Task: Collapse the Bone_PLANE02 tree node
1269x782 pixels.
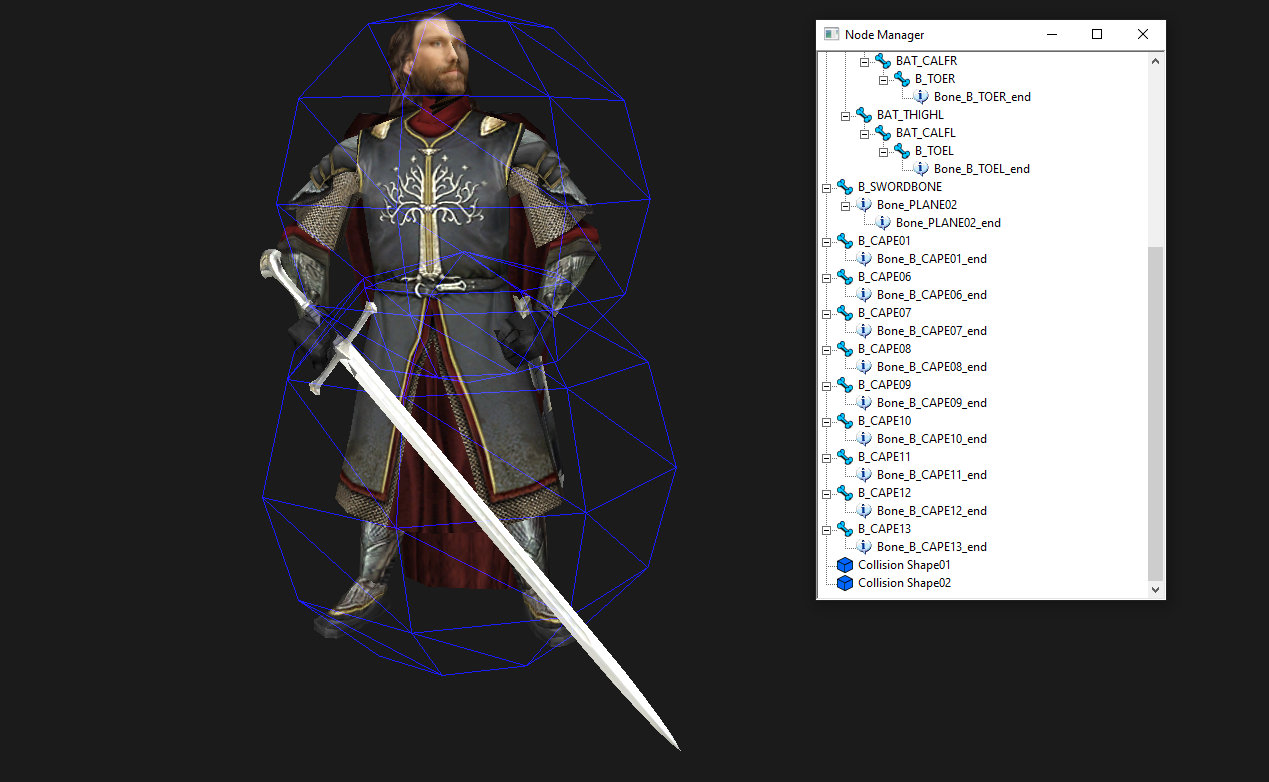Action: click(x=845, y=205)
